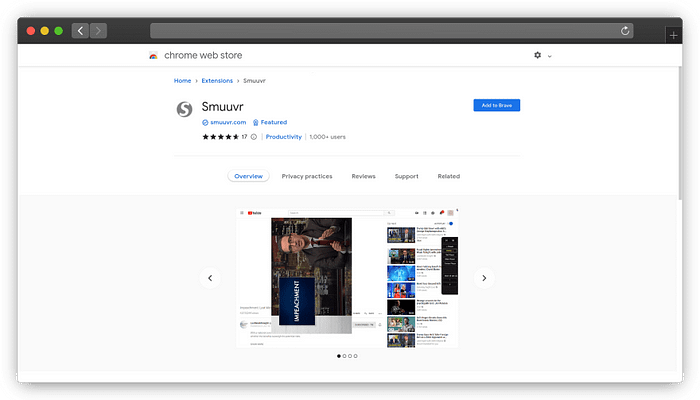This screenshot has width=700, height=400.
Task: Open the settings gear icon
Action: (x=538, y=55)
